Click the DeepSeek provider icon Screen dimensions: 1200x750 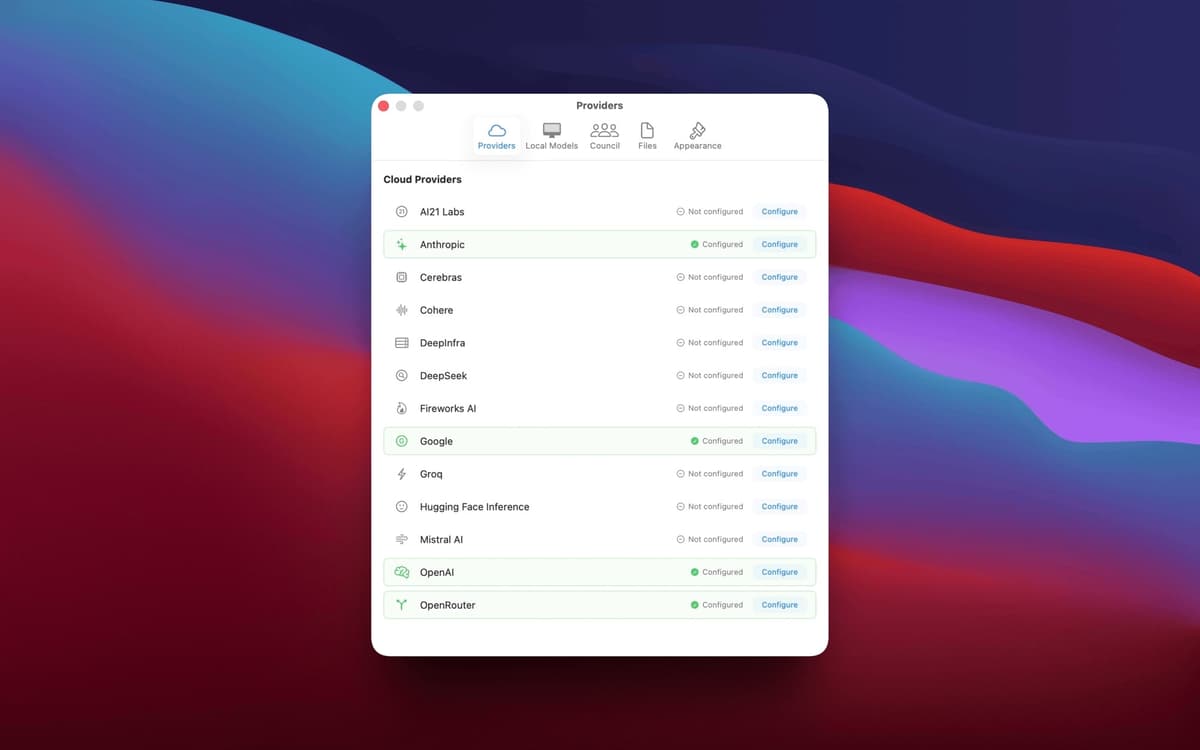click(402, 376)
